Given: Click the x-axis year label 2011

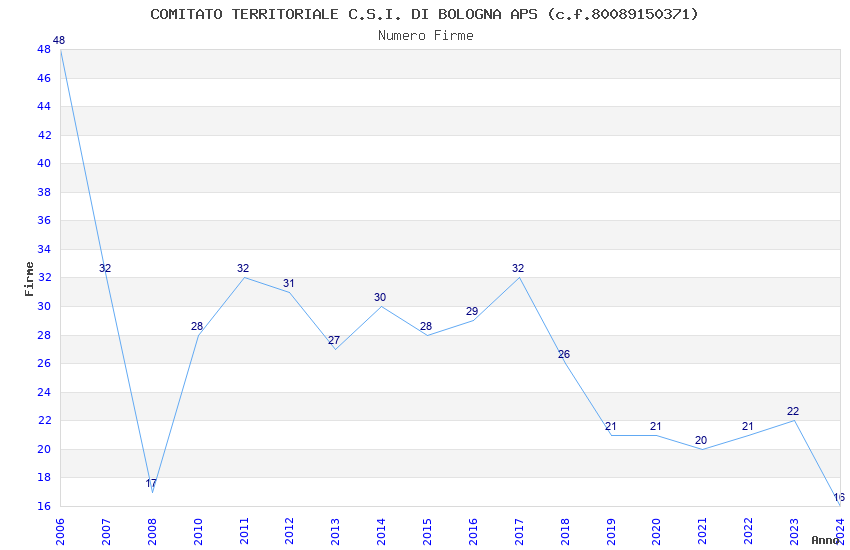Looking at the screenshot, I should pos(244,532).
